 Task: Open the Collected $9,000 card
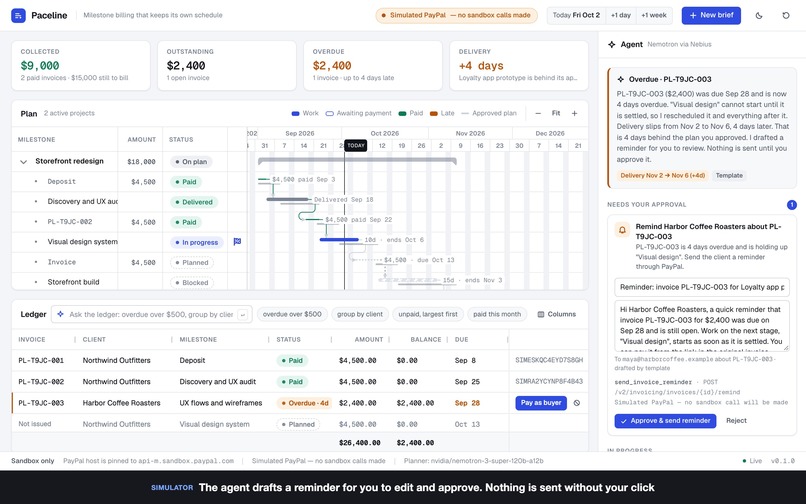click(81, 66)
